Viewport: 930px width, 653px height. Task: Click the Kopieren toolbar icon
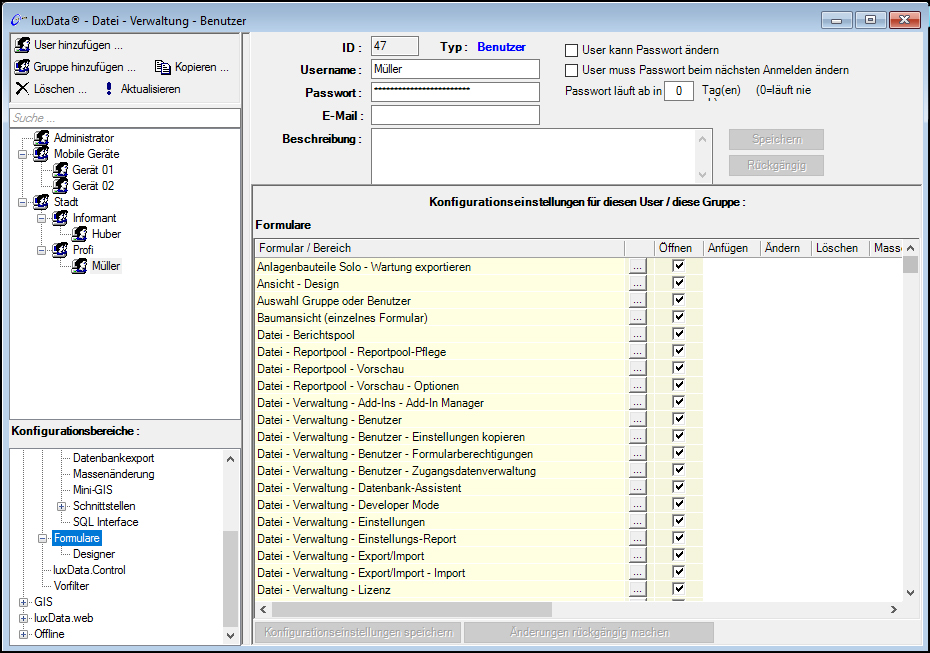pyautogui.click(x=162, y=67)
